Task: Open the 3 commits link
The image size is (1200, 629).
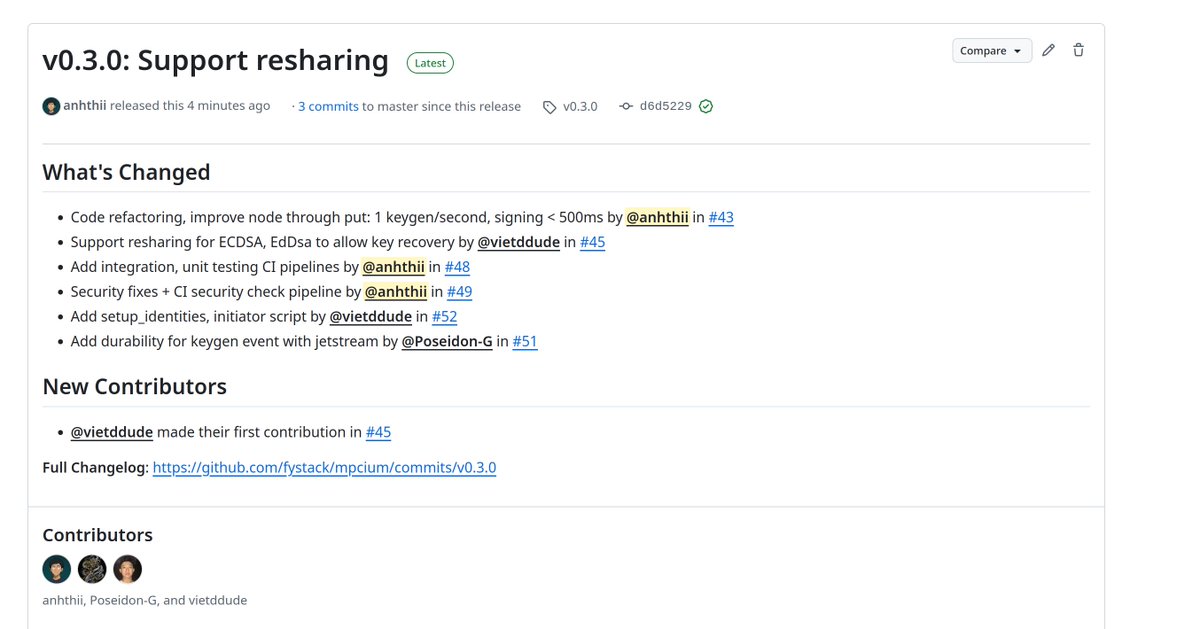Action: tap(328, 106)
